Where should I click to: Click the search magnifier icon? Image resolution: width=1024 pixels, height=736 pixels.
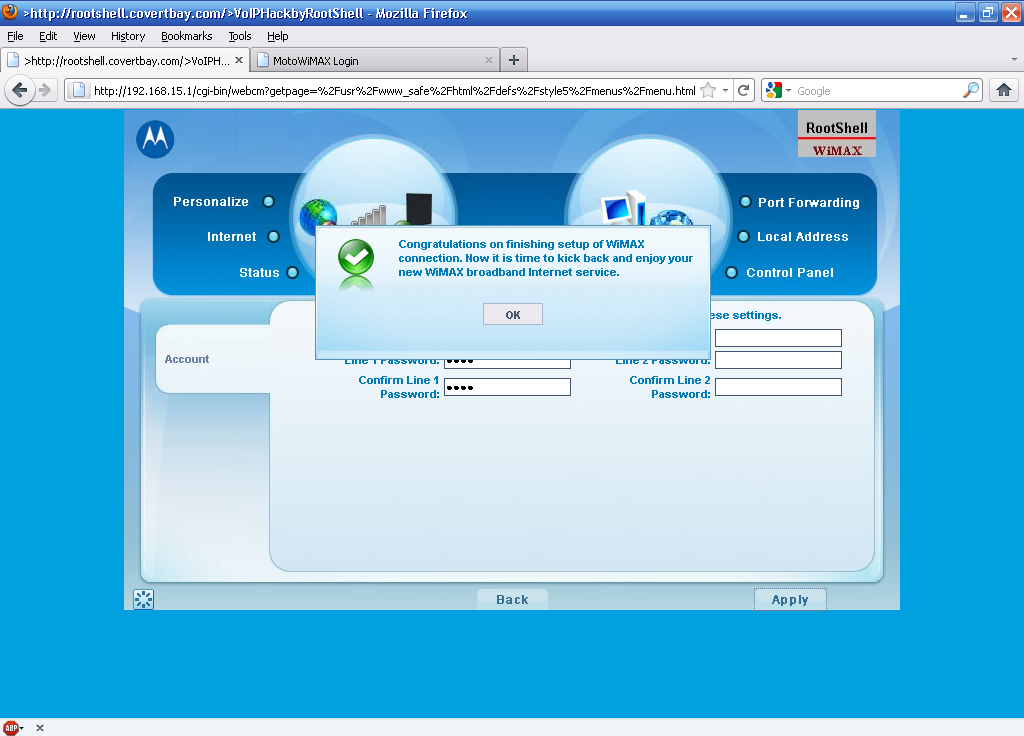[971, 90]
